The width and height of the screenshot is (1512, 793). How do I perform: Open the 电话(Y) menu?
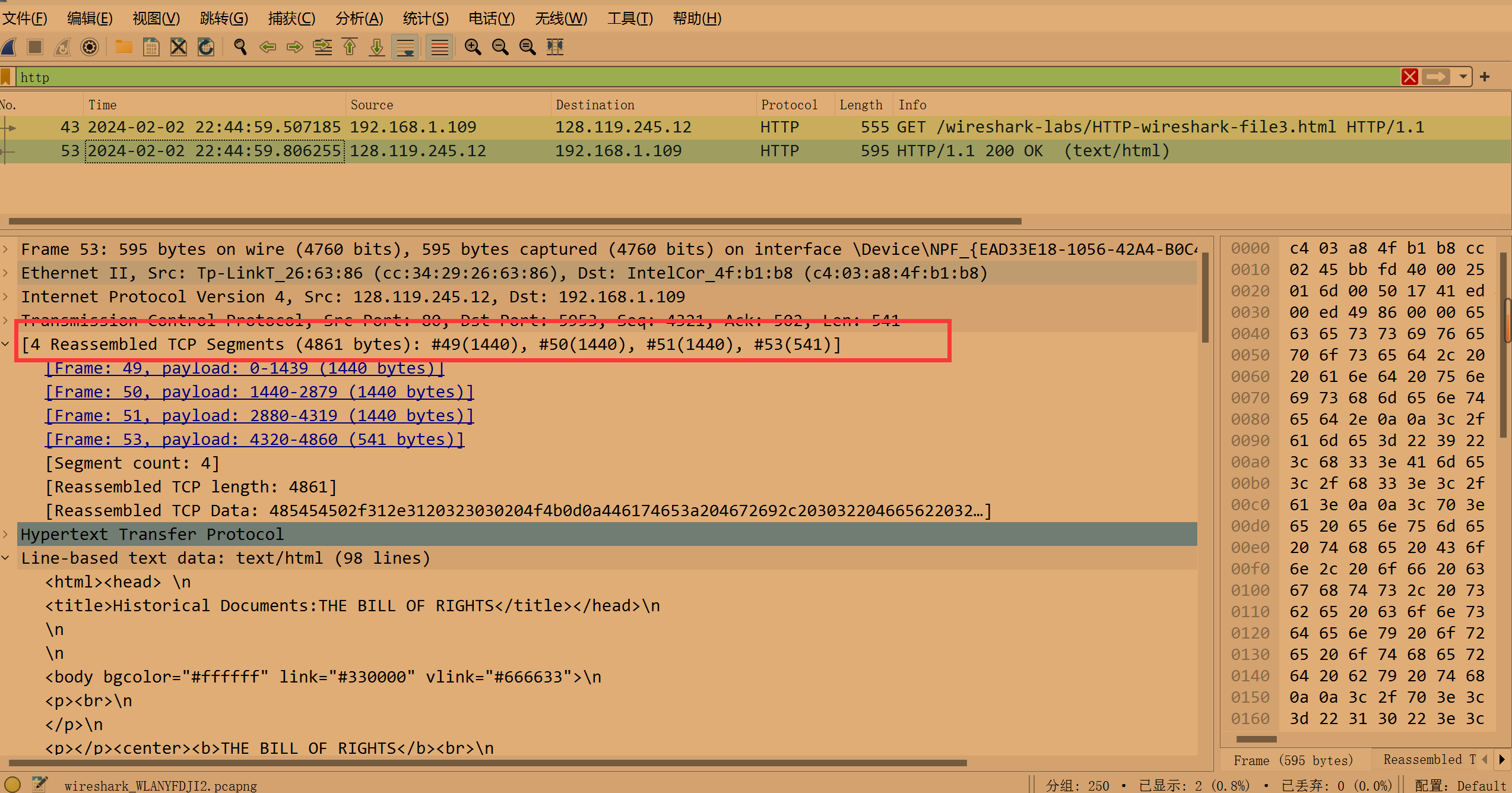tap(492, 18)
